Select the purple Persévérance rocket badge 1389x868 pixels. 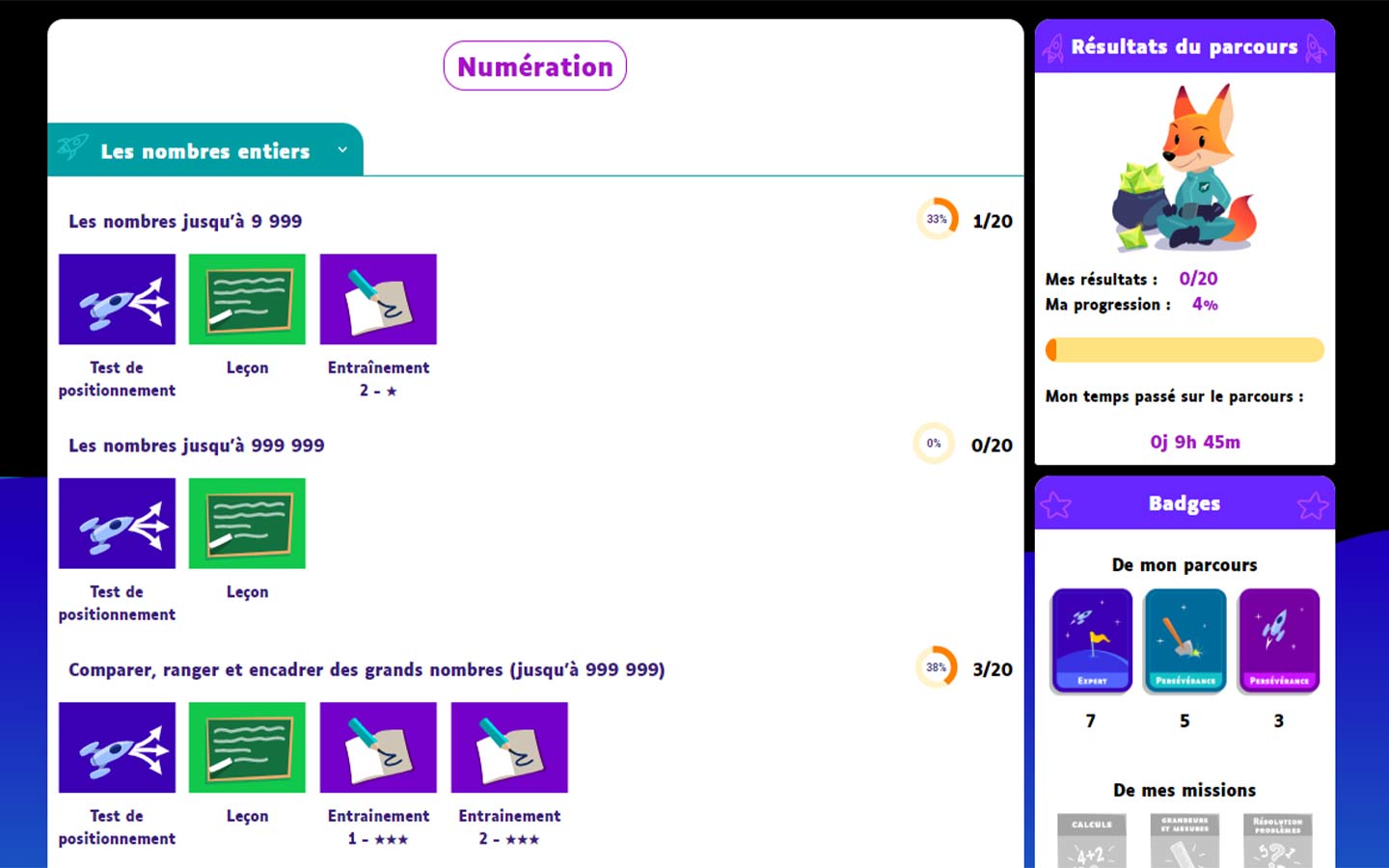pos(1279,640)
